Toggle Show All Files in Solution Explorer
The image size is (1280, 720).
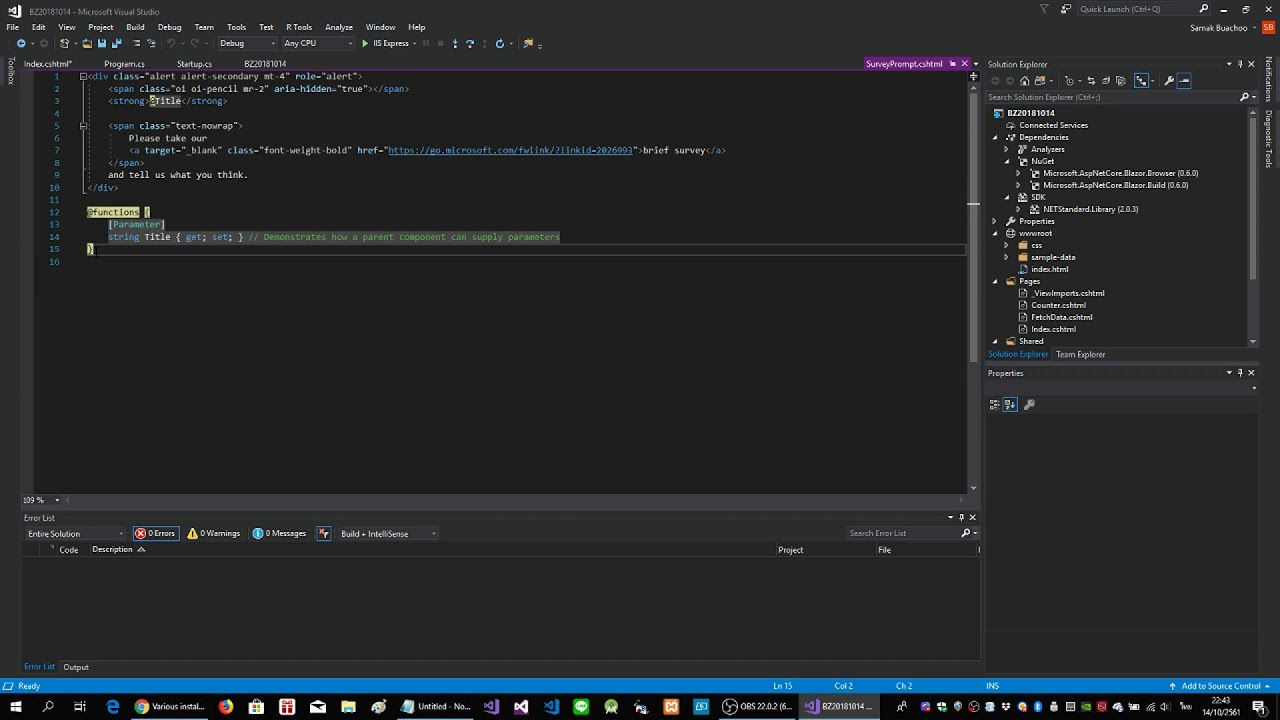click(x=1121, y=81)
